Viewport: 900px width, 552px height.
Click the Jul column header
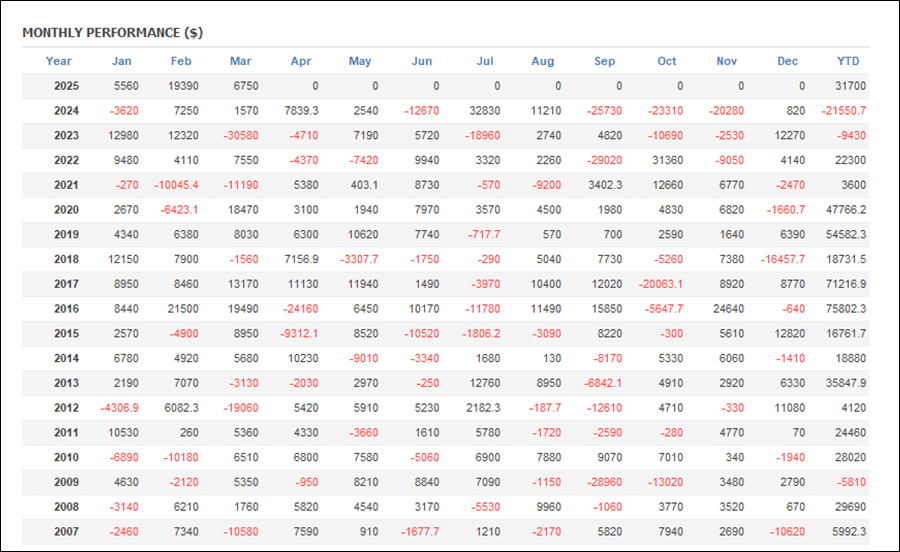tap(485, 61)
